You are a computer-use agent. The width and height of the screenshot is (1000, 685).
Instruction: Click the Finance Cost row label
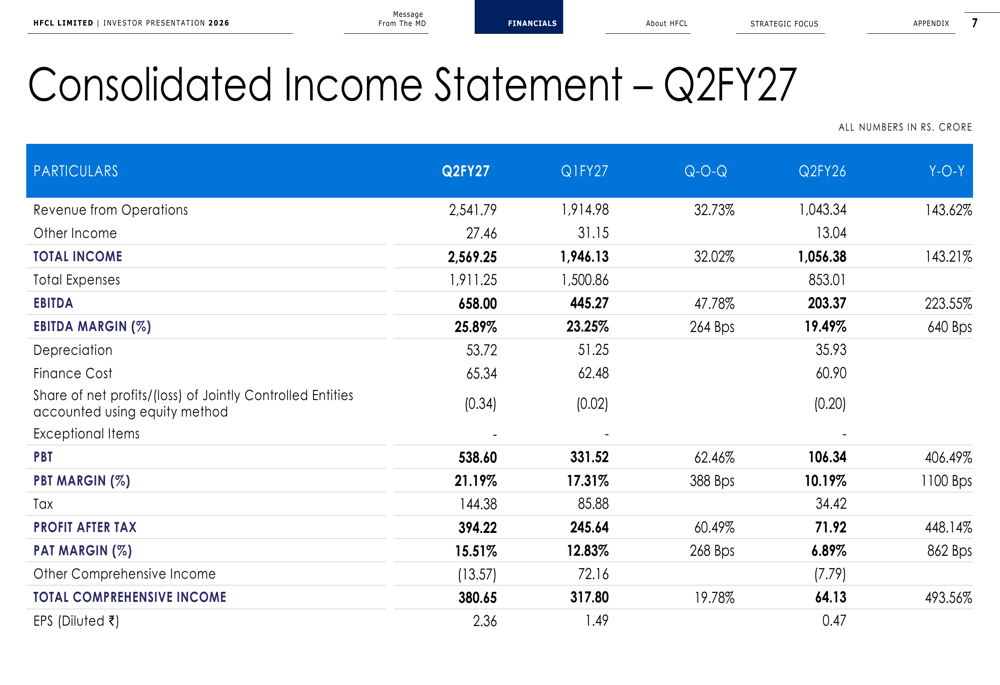72,373
